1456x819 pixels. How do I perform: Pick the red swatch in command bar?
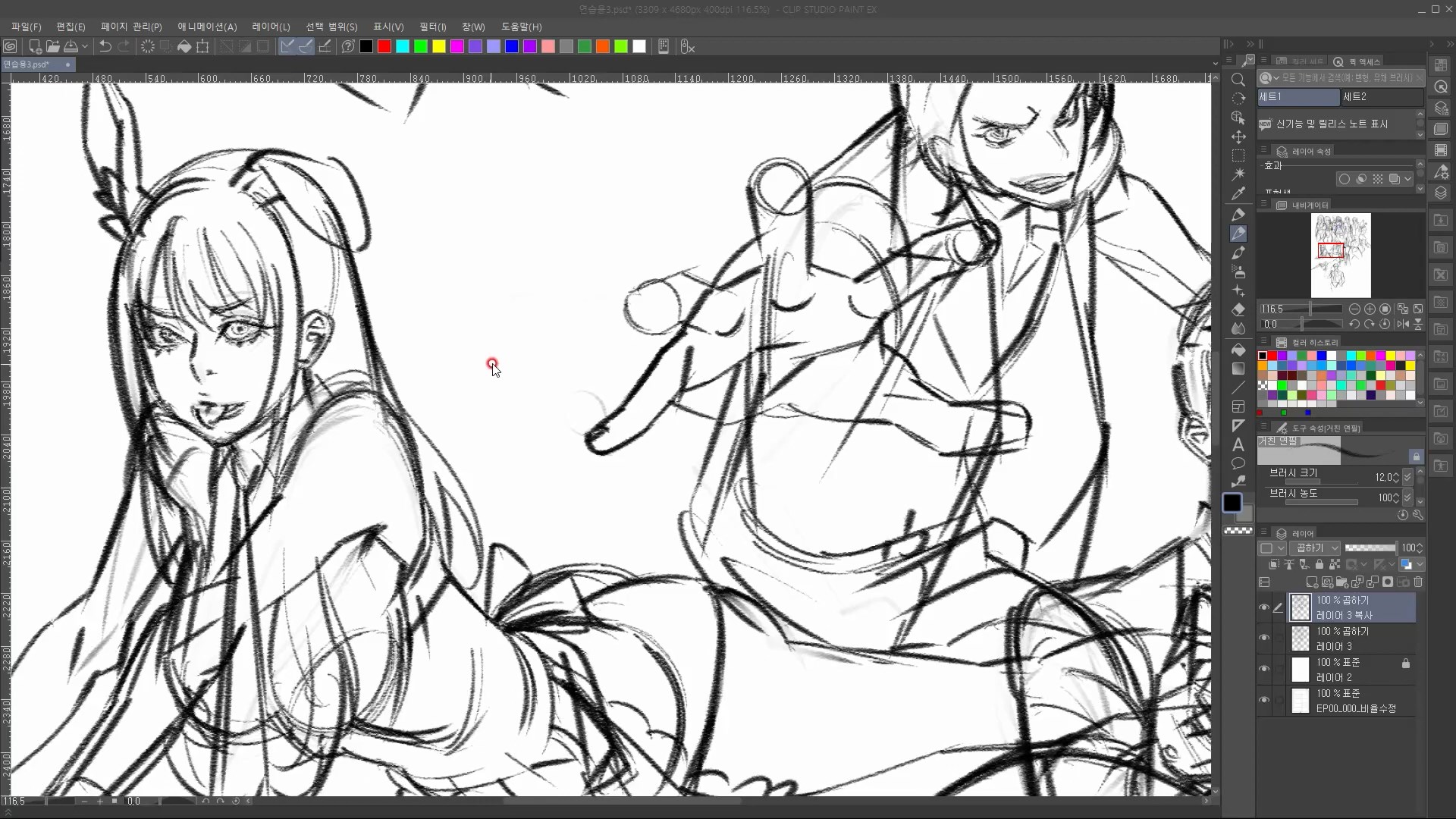[384, 47]
